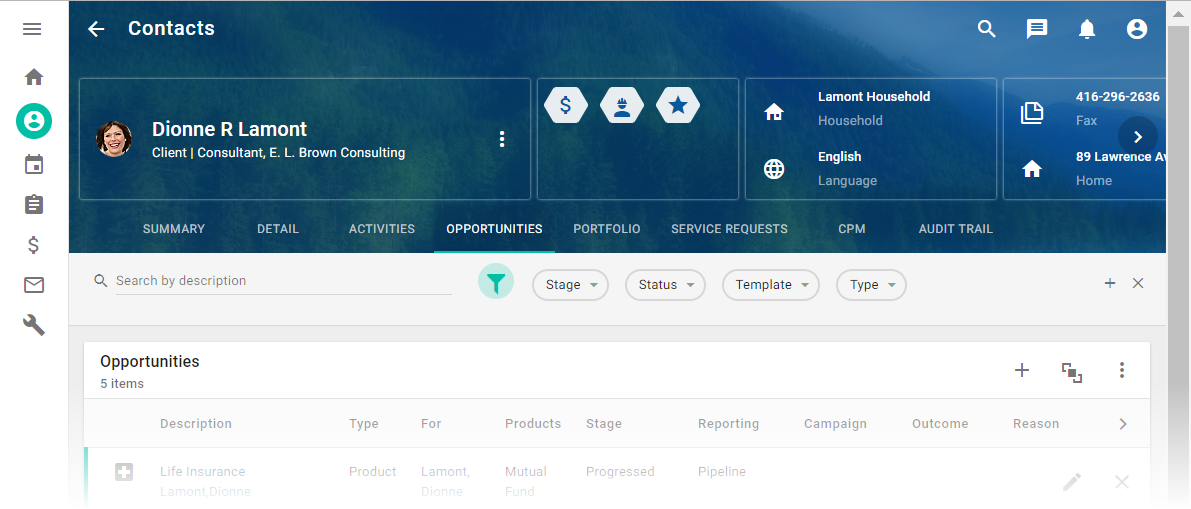Toggle the green filter button
Image resolution: width=1191 pixels, height=509 pixels.
[496, 284]
